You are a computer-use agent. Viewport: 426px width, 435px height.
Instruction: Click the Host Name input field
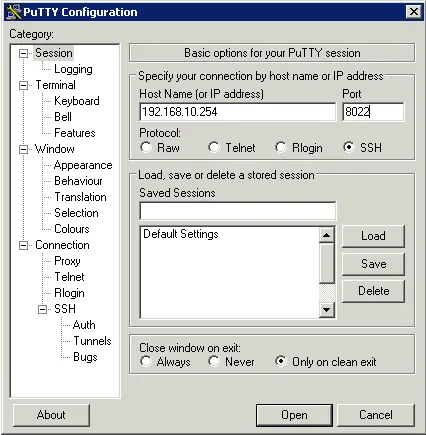pyautogui.click(x=238, y=112)
